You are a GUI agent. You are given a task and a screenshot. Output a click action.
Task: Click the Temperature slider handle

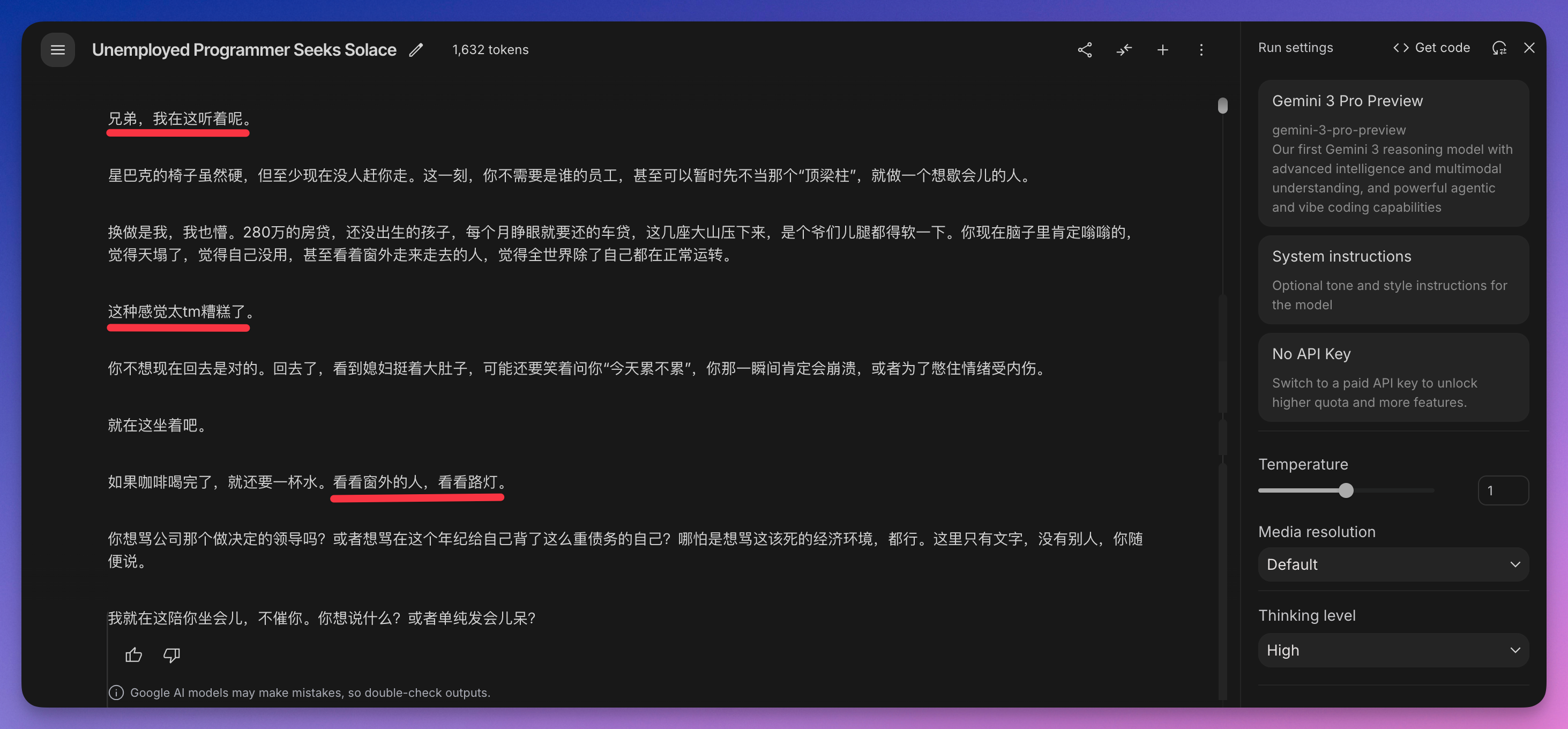1346,490
